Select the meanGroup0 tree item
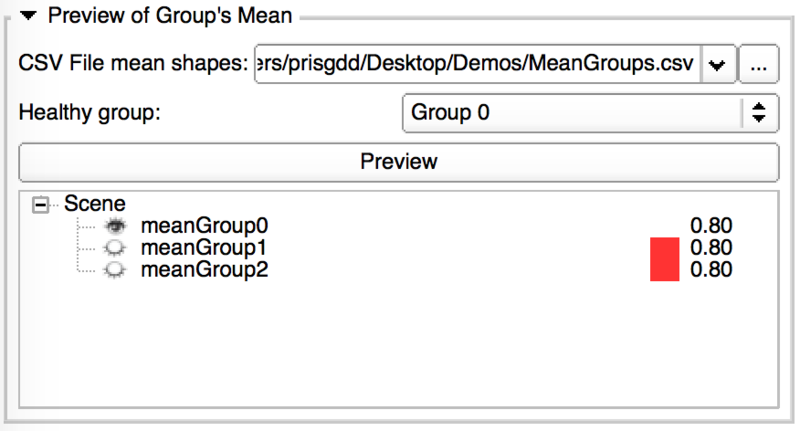The image size is (800, 431). [205, 226]
